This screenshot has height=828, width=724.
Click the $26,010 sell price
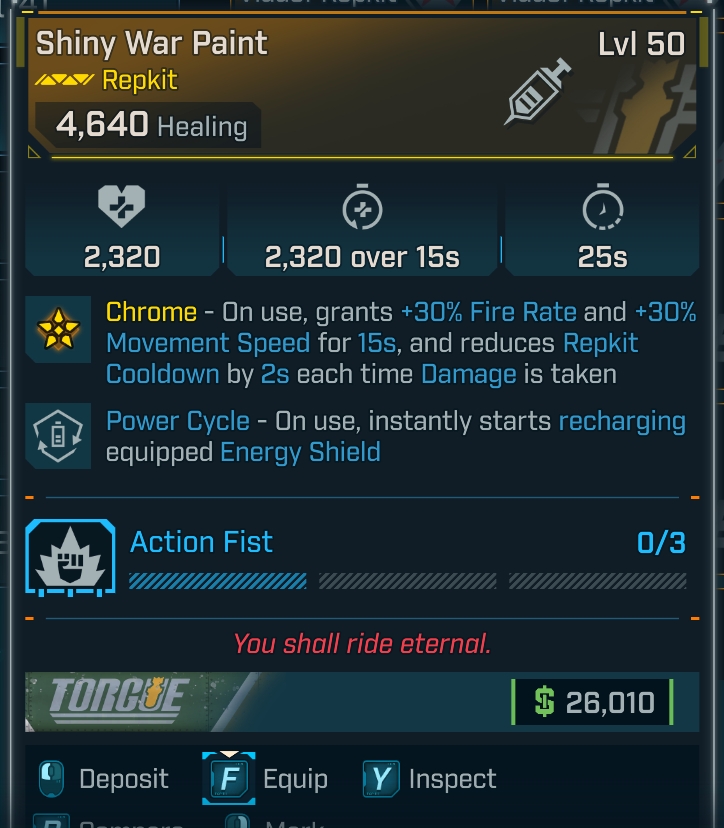(592, 702)
